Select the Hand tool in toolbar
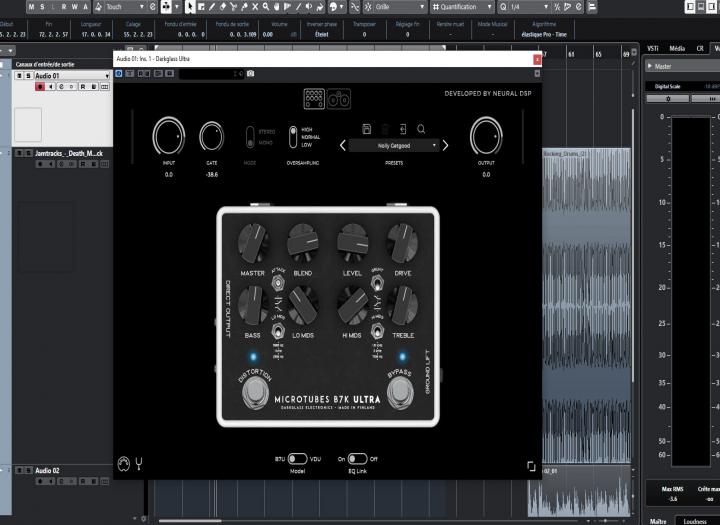The image size is (720, 525). coord(277,7)
